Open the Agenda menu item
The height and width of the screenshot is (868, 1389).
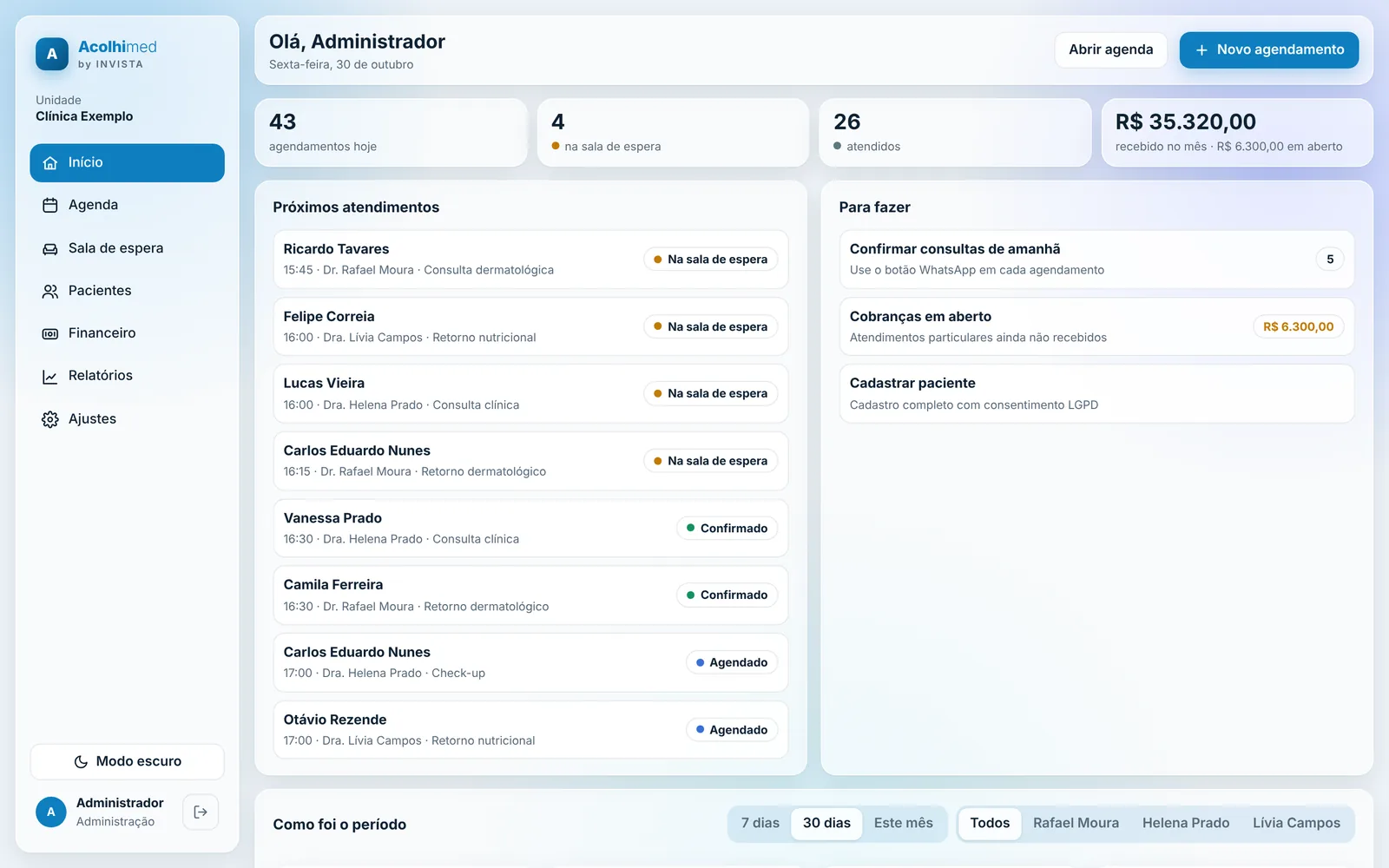(128, 205)
